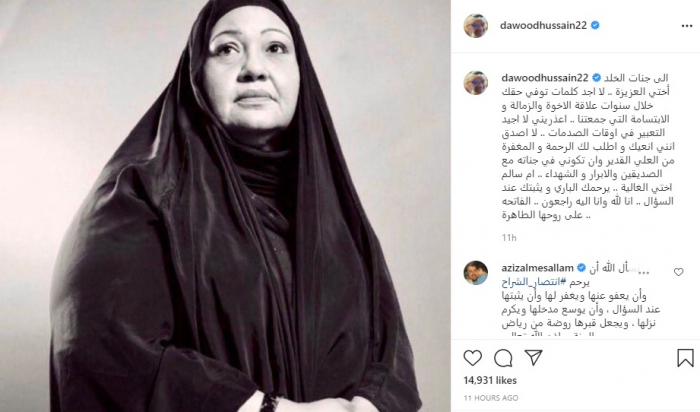Open dawoodhussain22 avatar beside caption
This screenshot has height=412, width=700.
pyautogui.click(x=475, y=83)
